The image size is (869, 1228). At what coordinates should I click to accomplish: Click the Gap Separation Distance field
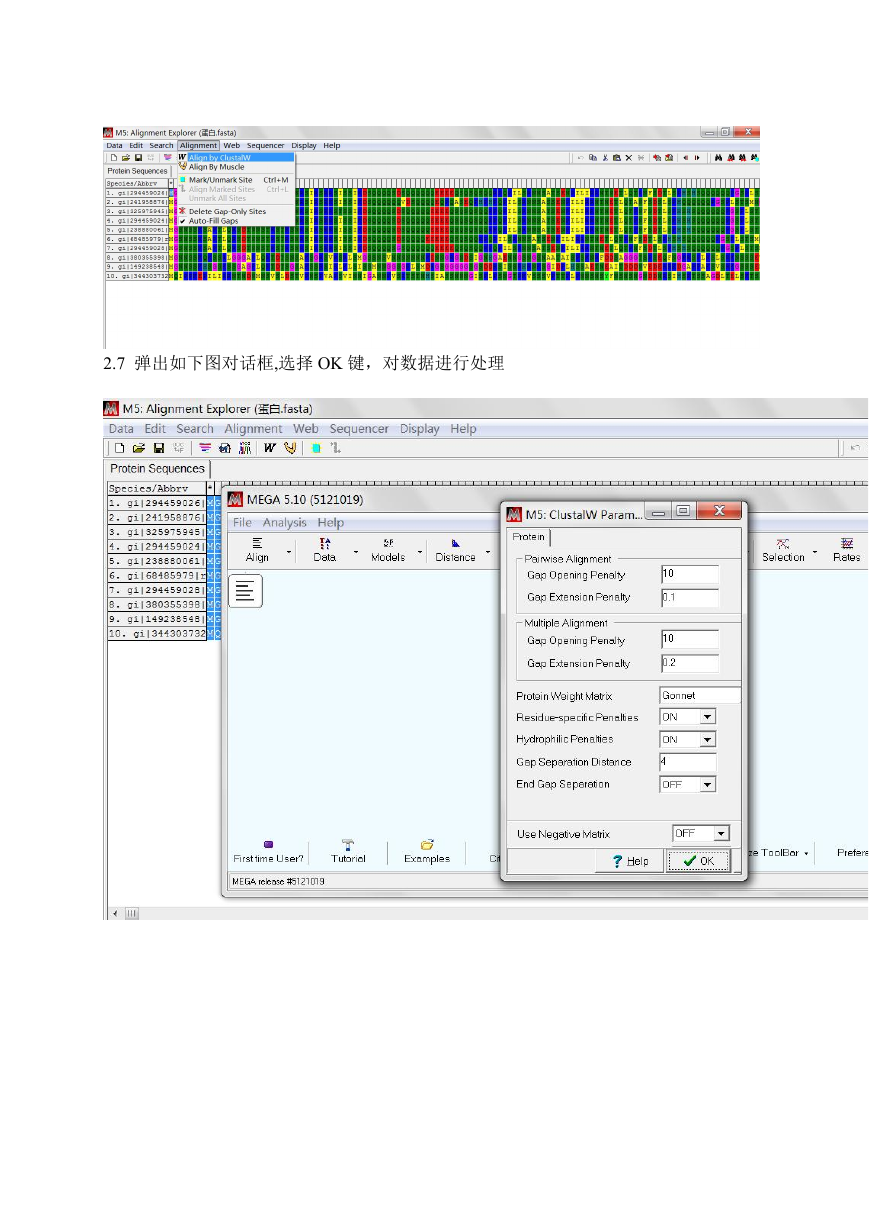pos(688,762)
